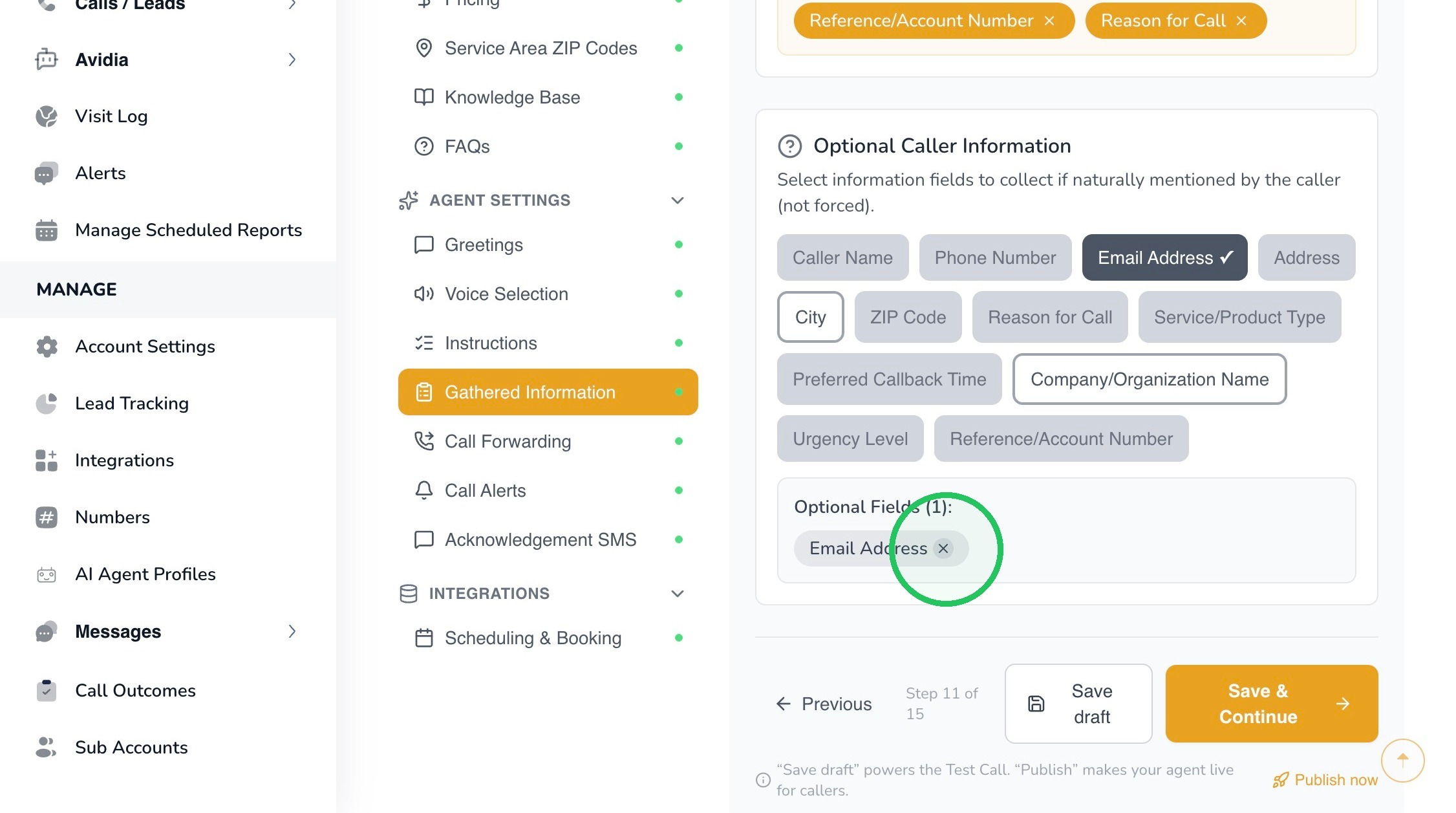Open the Instructions settings page
Viewport: 1456px width, 813px height.
(548, 343)
